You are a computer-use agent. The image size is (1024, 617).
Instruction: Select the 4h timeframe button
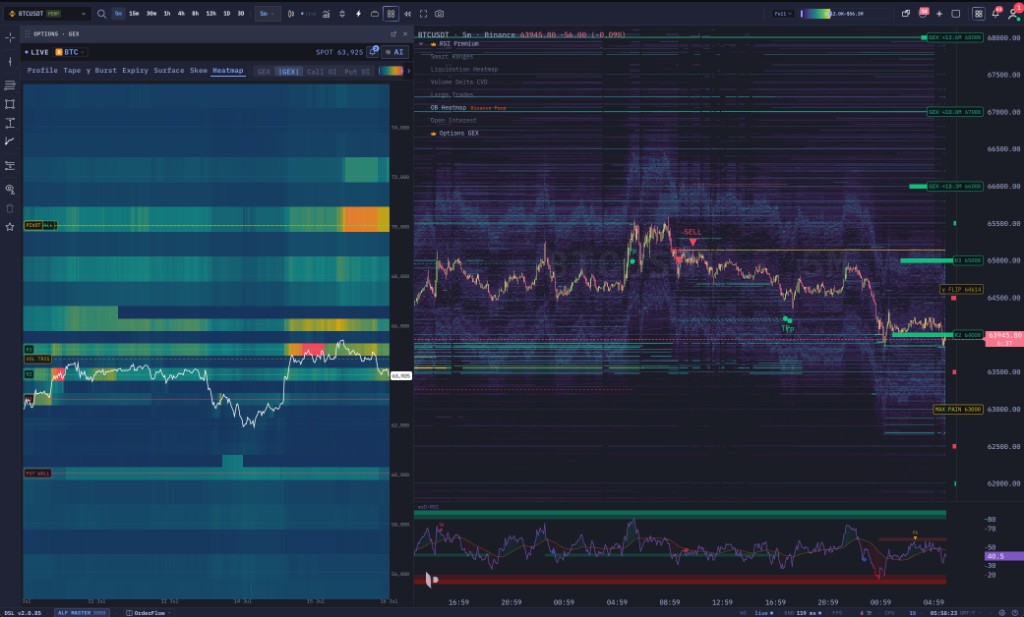tap(181, 14)
